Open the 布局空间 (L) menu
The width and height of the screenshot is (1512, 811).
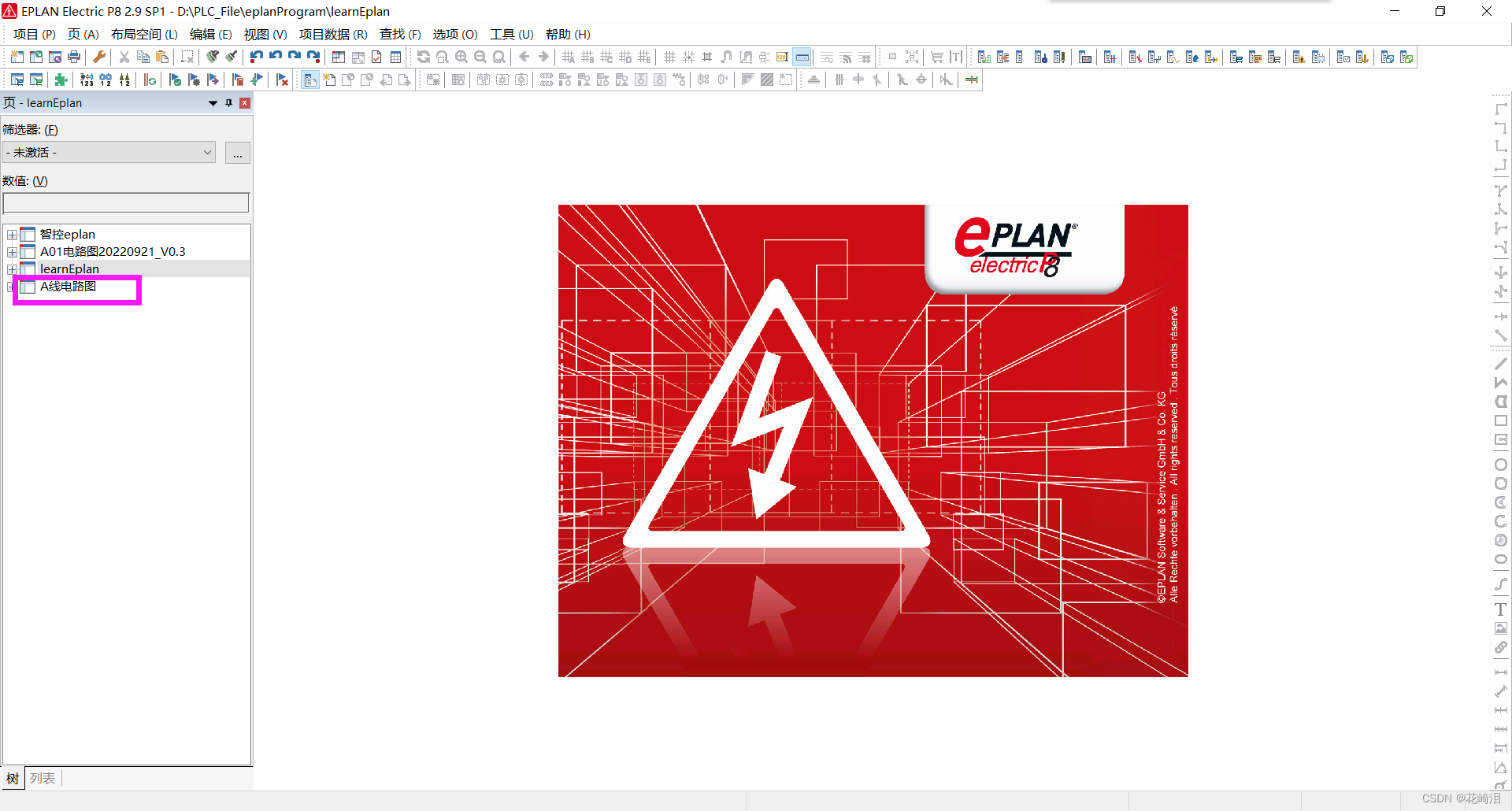(x=145, y=35)
